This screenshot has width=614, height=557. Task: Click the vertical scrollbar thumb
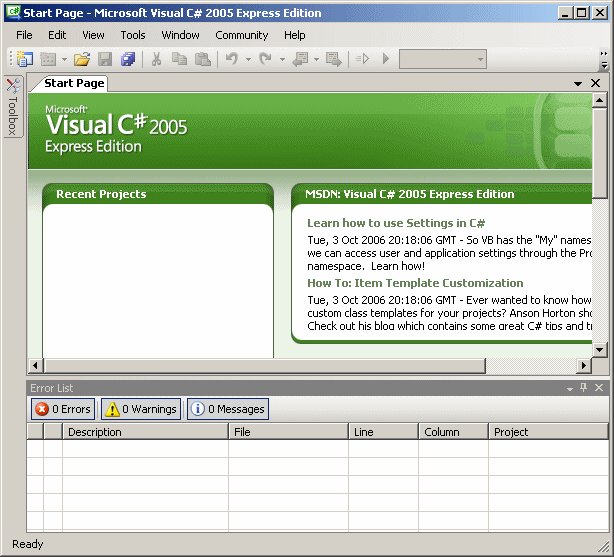[600, 154]
